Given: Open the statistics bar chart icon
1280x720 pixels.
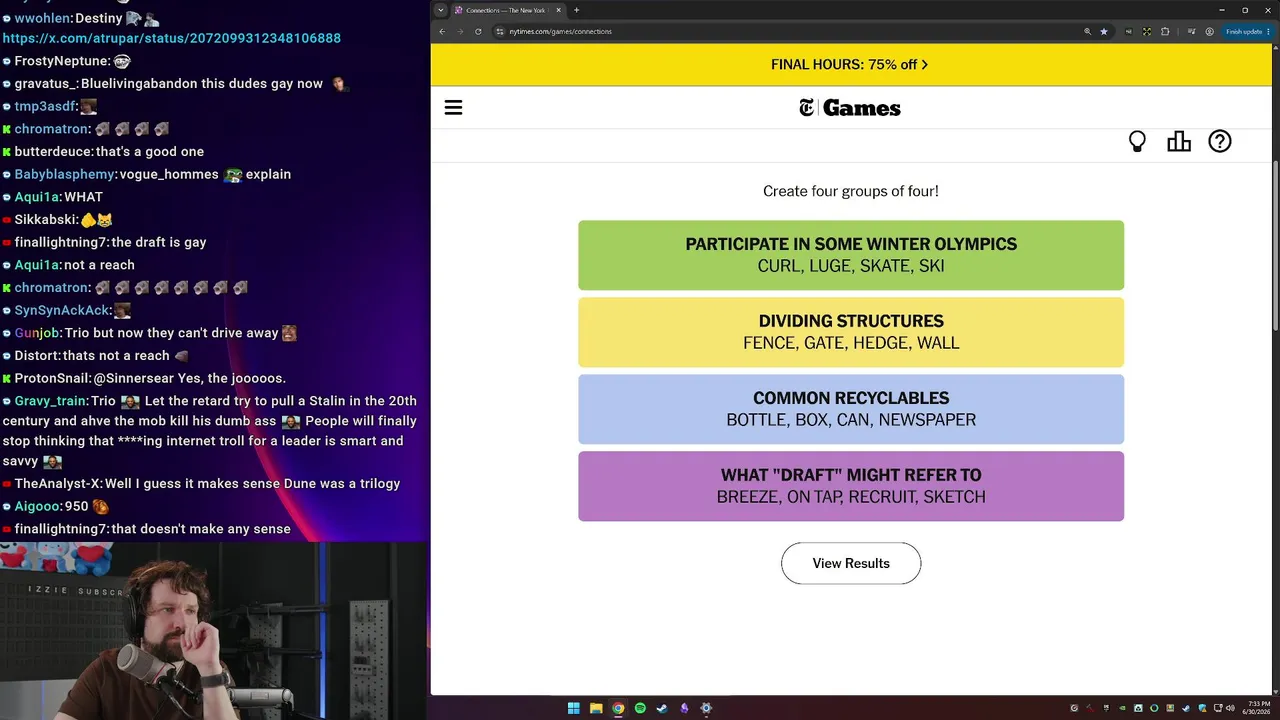Looking at the screenshot, I should (x=1179, y=142).
